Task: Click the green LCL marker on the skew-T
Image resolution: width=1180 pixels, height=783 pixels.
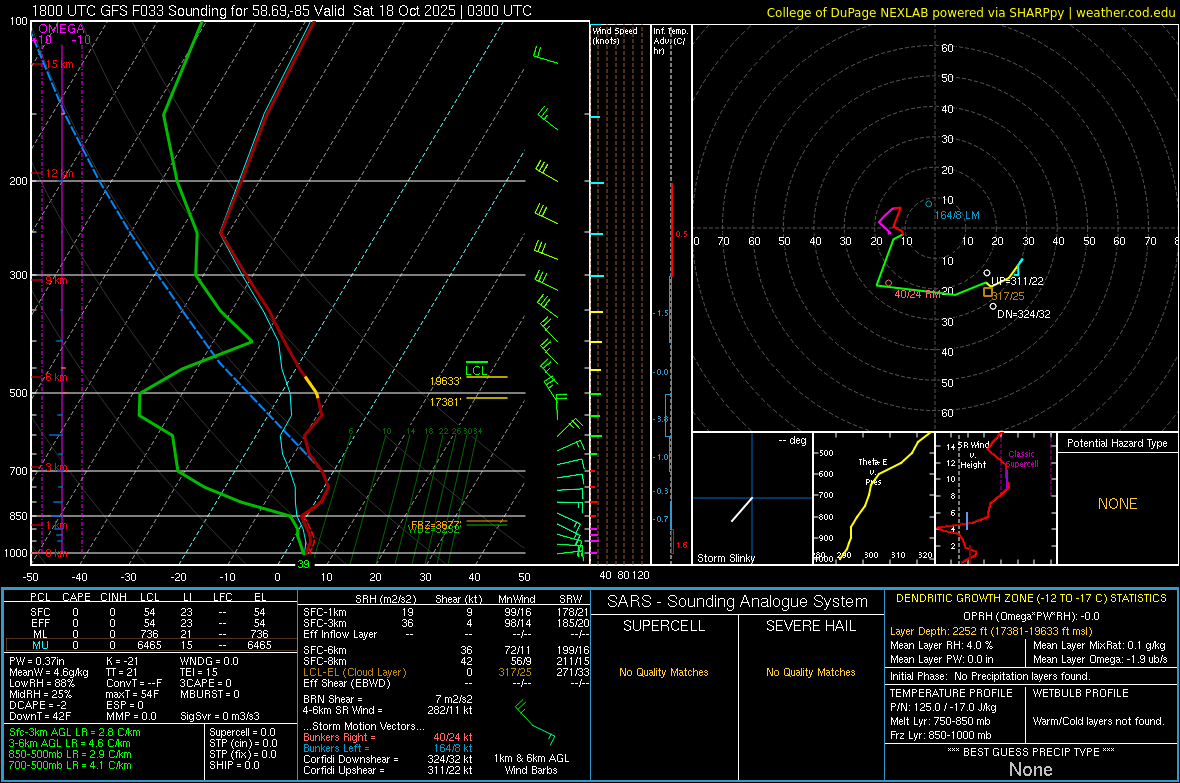Action: (476, 369)
